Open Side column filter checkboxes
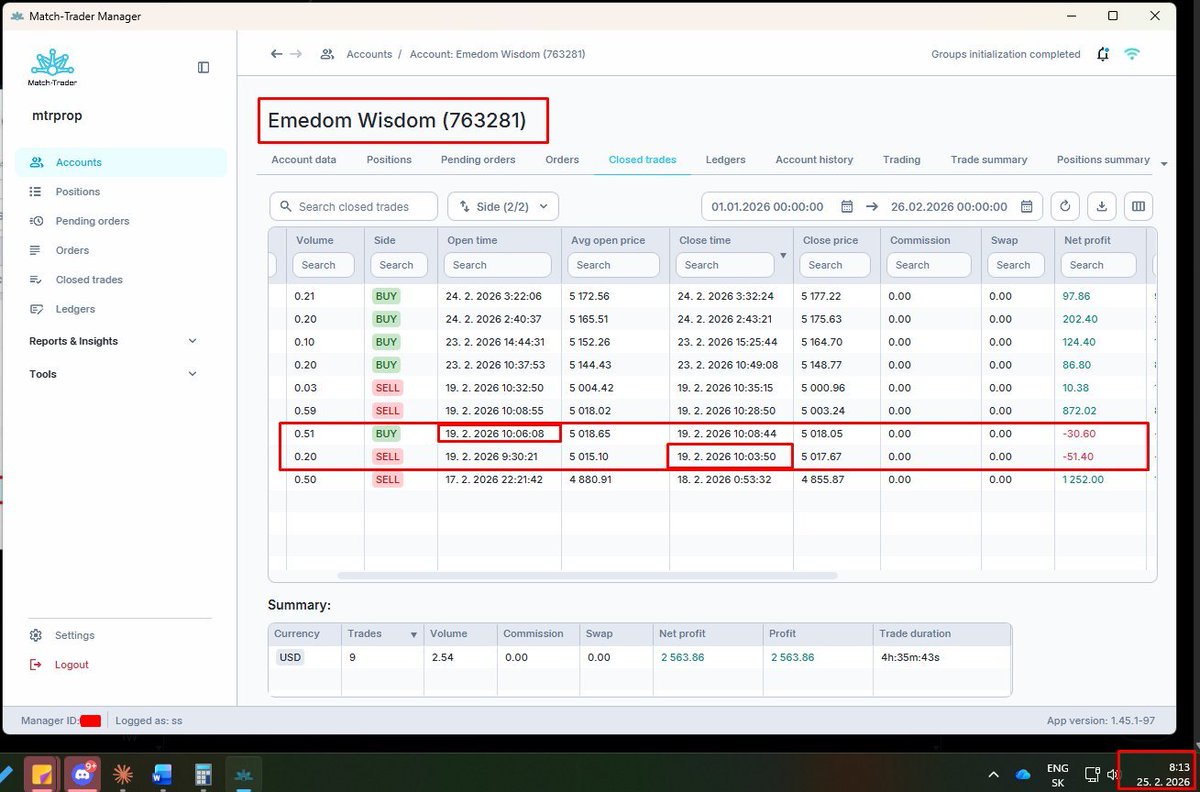1200x792 pixels. click(399, 265)
